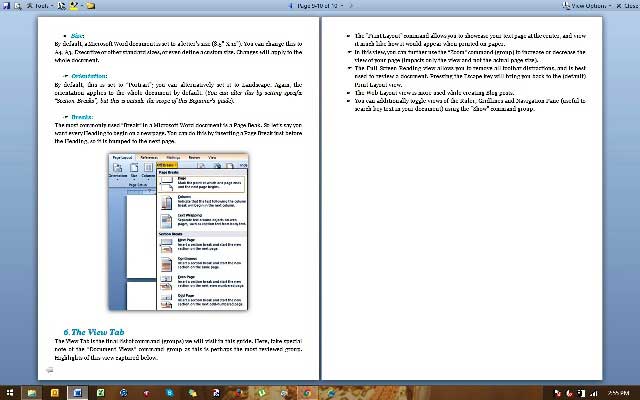Select the text highlight color tool
The height and width of the screenshot is (400, 640).
pos(73,6)
